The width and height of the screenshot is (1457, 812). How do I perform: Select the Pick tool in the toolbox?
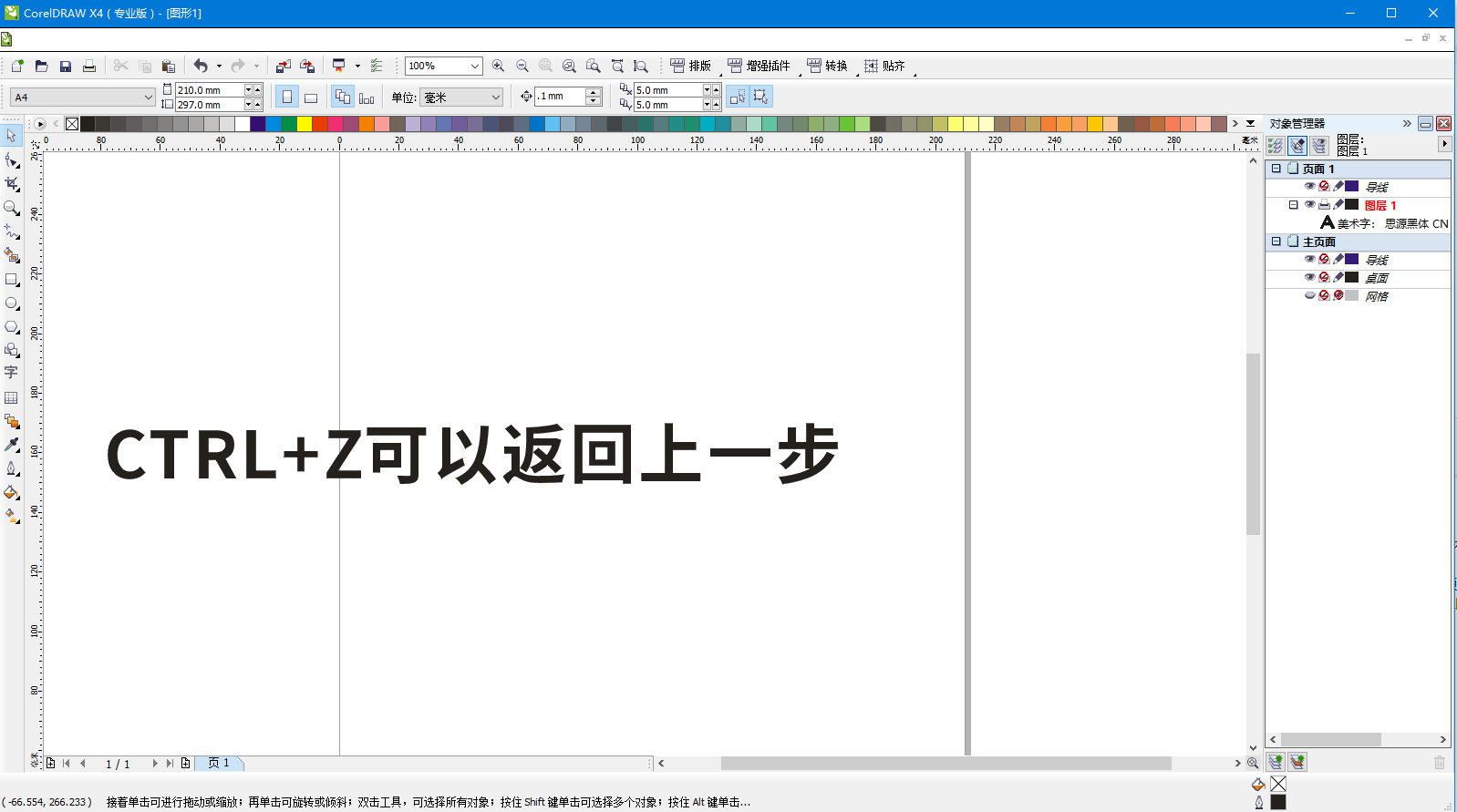11,136
